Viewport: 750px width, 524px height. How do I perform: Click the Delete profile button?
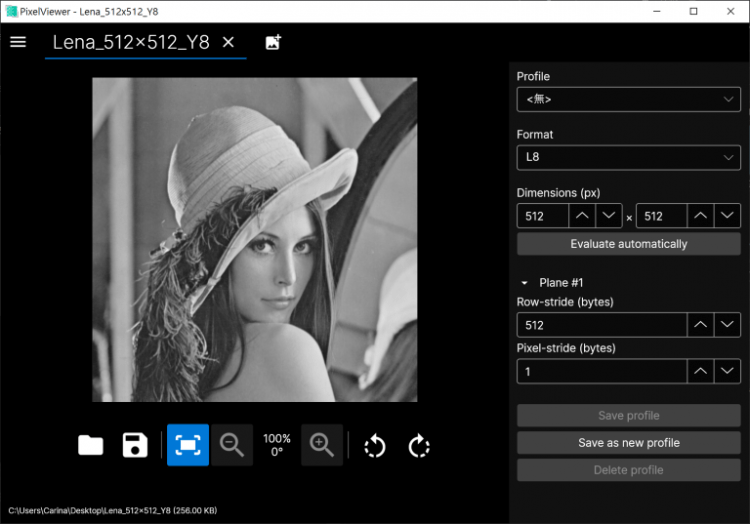(x=629, y=470)
